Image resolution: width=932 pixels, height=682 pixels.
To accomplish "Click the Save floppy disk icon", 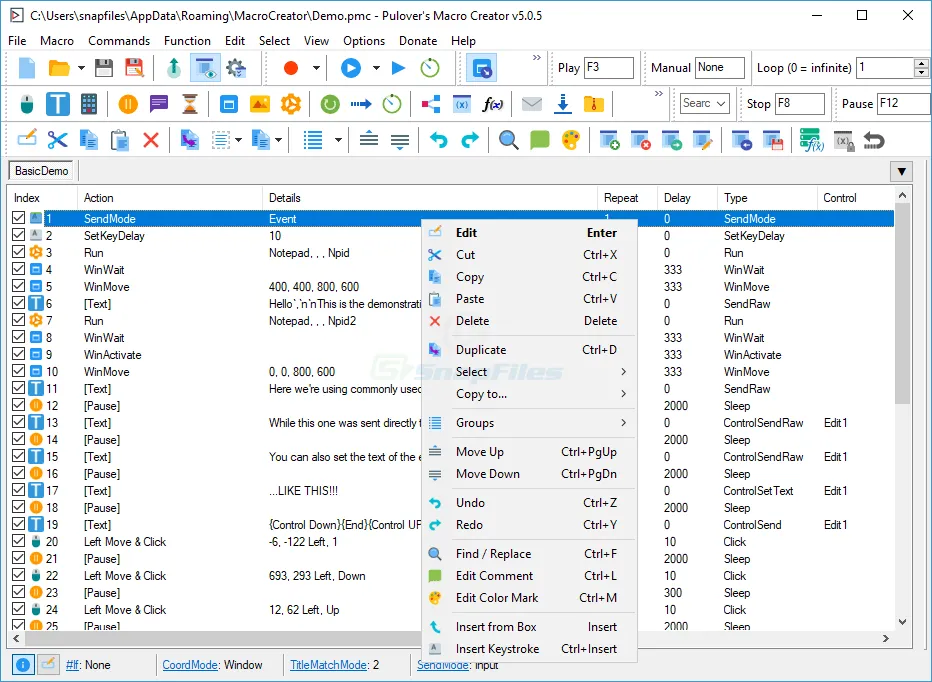I will (x=104, y=68).
